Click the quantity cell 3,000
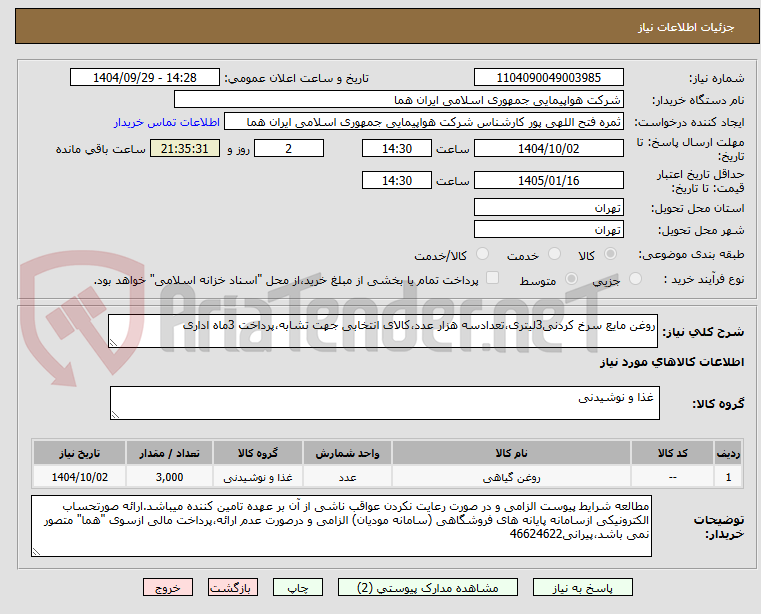Screen dimensions: 761x614 pos(169,477)
